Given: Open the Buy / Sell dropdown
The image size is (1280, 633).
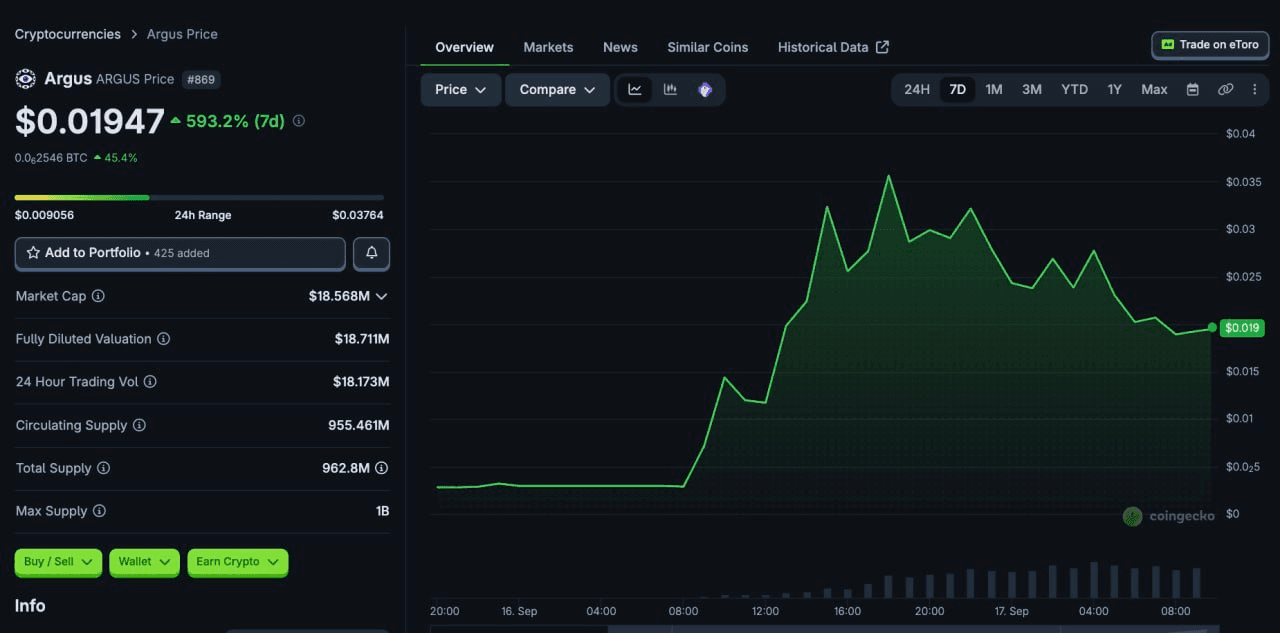Looking at the screenshot, I should [x=58, y=562].
